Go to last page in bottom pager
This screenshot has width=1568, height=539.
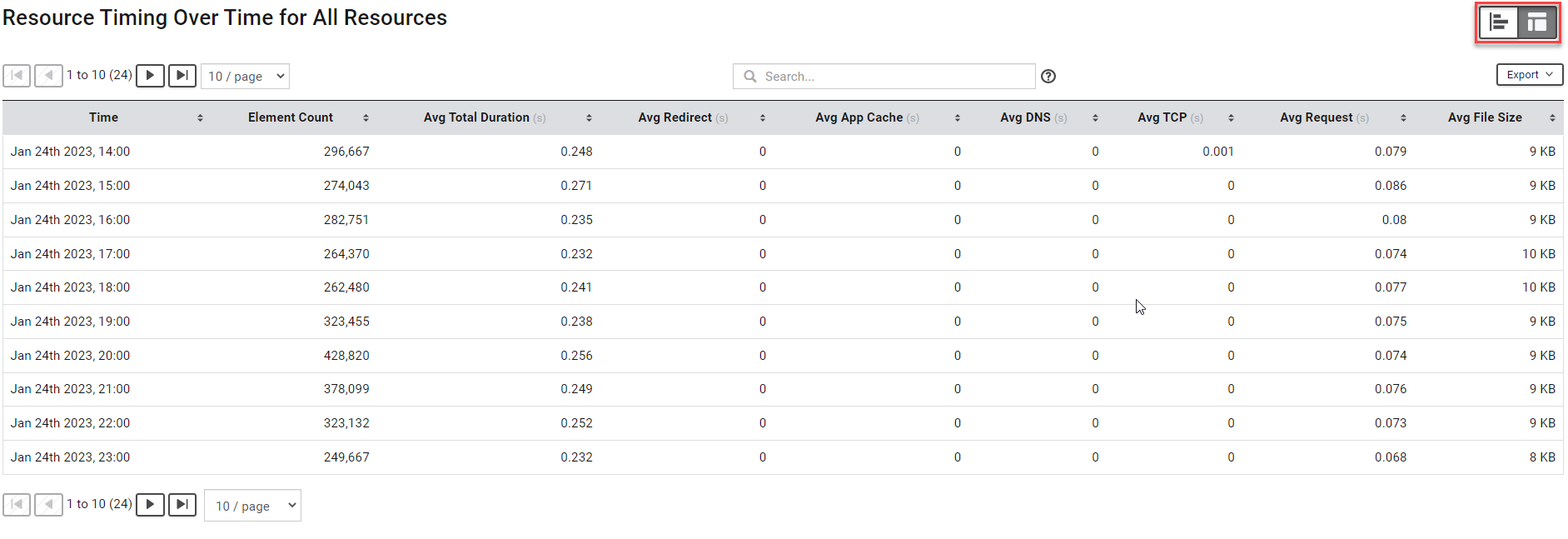182,504
